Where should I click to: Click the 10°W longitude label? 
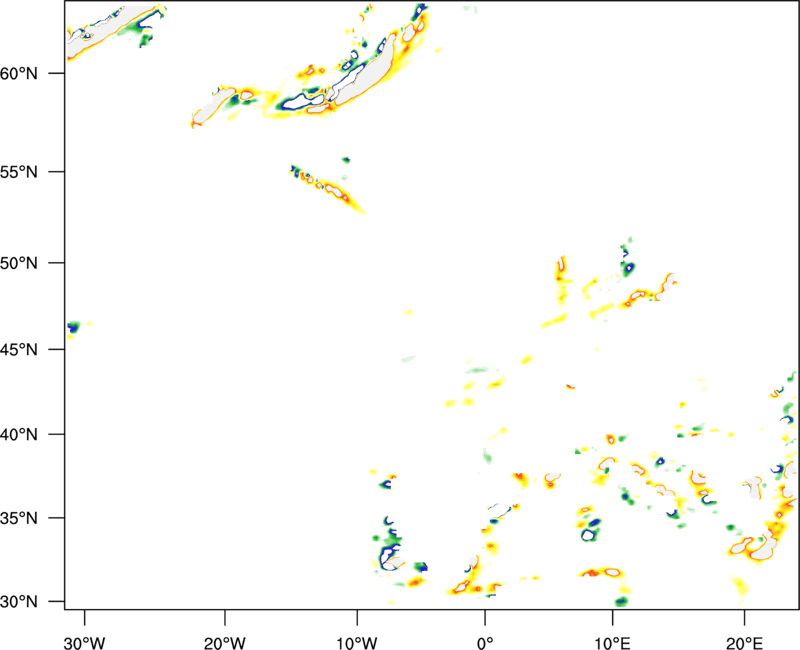point(357,643)
